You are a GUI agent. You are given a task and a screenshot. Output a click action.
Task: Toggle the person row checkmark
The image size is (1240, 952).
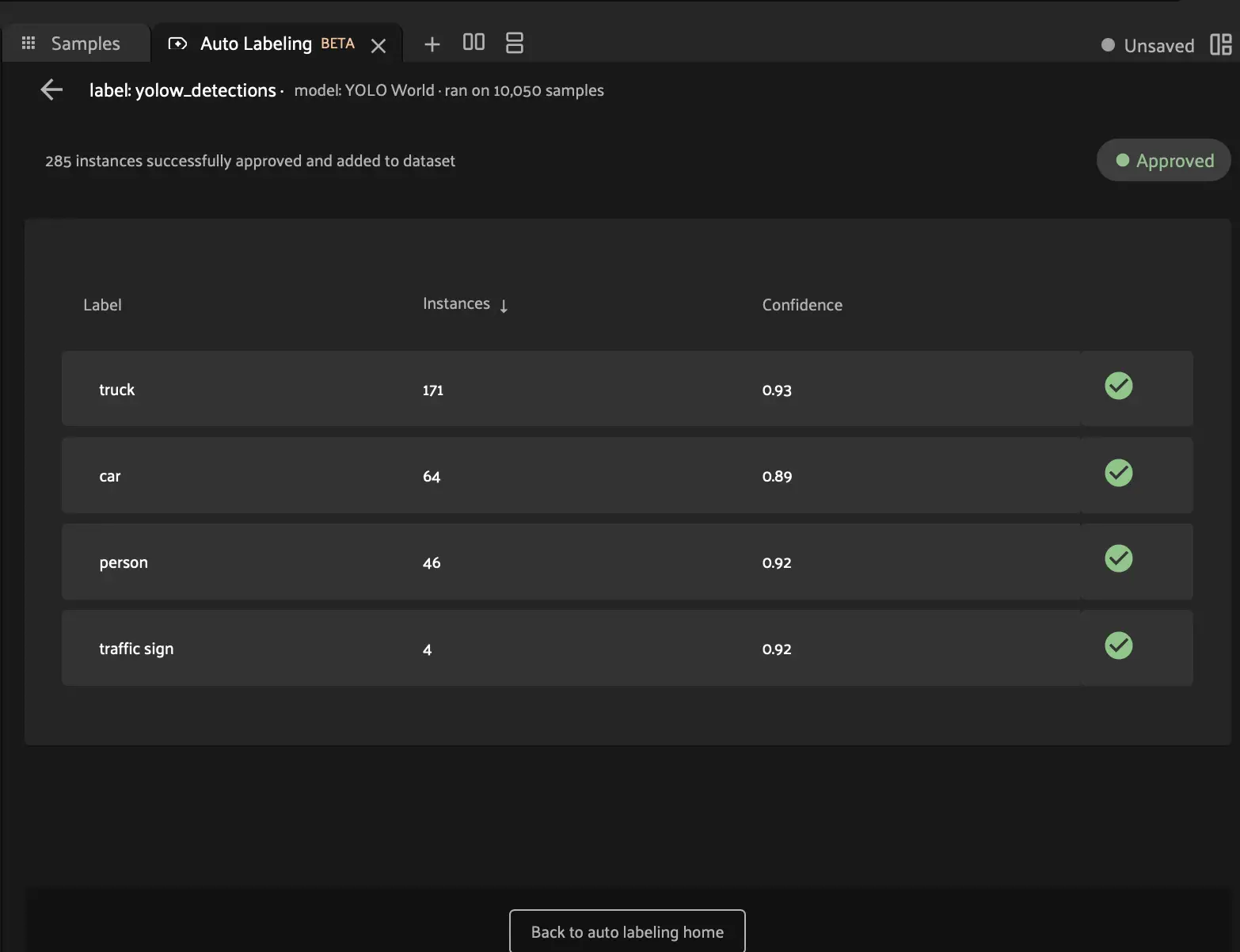tap(1118, 559)
